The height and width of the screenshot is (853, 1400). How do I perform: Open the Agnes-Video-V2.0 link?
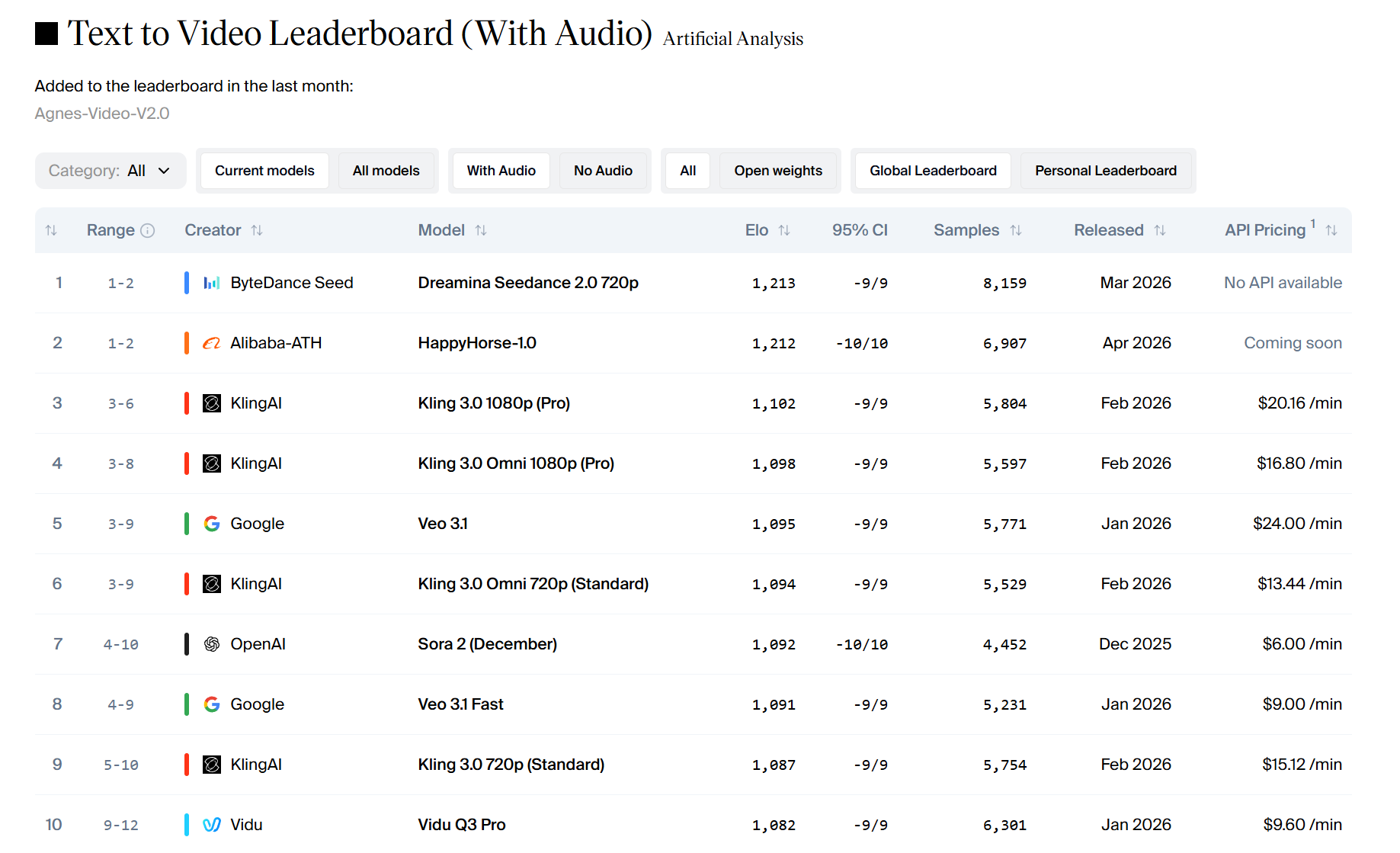coord(102,114)
